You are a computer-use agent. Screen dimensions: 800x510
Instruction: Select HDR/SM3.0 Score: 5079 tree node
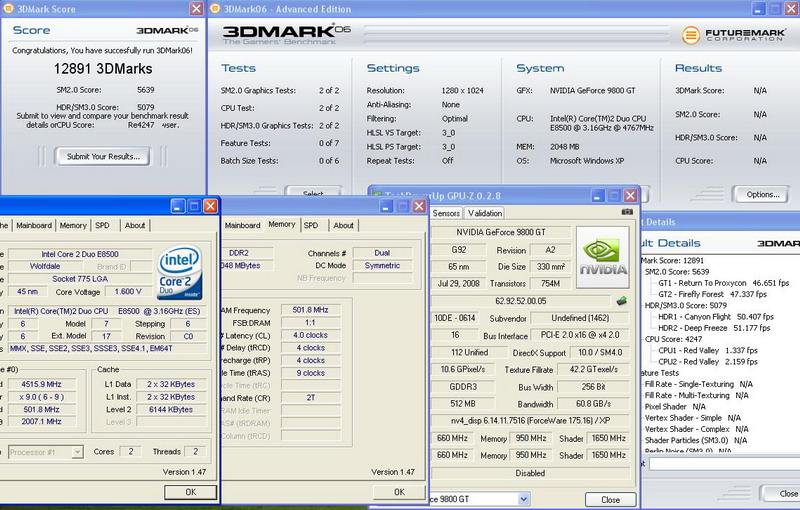pyautogui.click(x=685, y=305)
